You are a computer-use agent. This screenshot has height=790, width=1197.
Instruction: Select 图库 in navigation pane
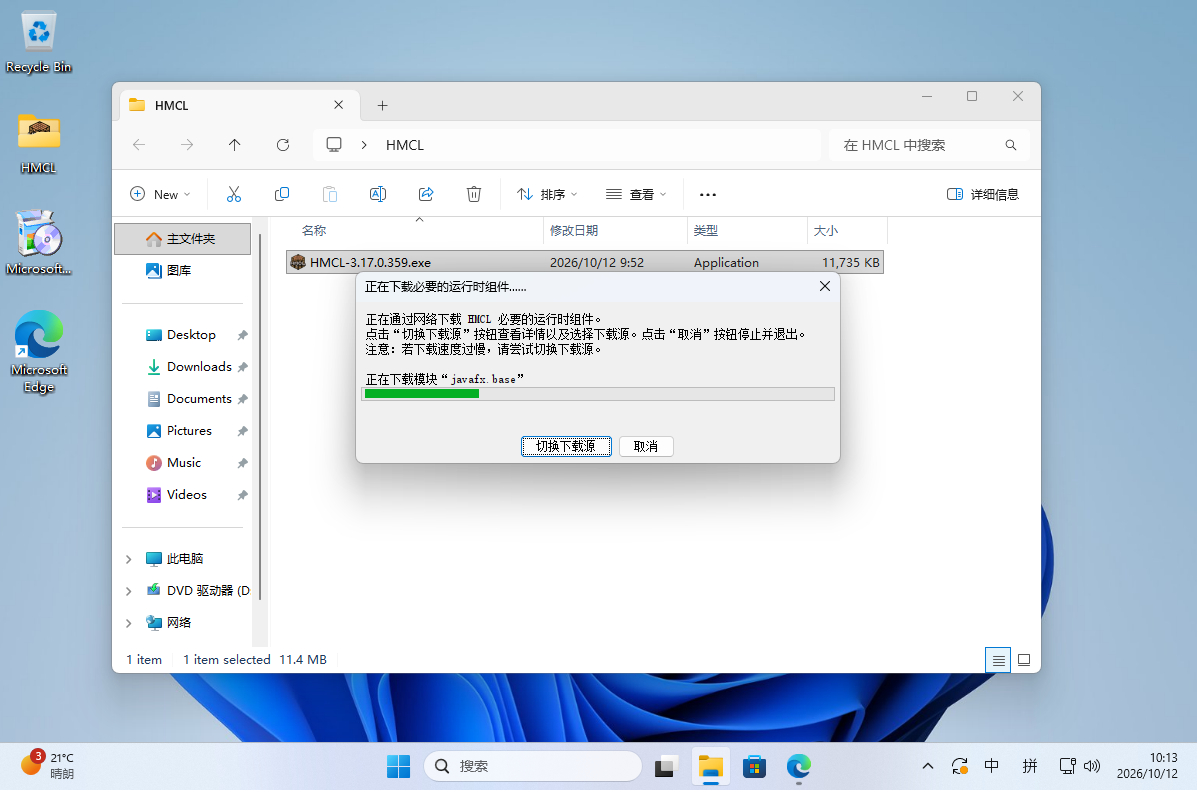tap(182, 270)
